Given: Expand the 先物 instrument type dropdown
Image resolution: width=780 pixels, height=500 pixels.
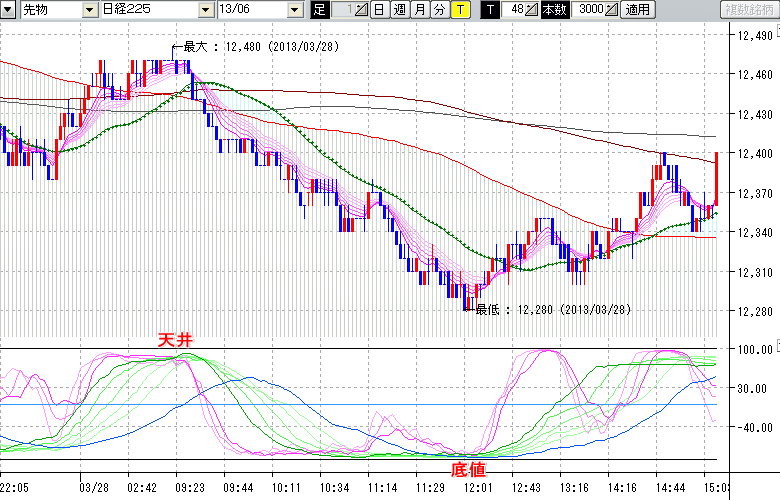Looking at the screenshot, I should point(90,9).
